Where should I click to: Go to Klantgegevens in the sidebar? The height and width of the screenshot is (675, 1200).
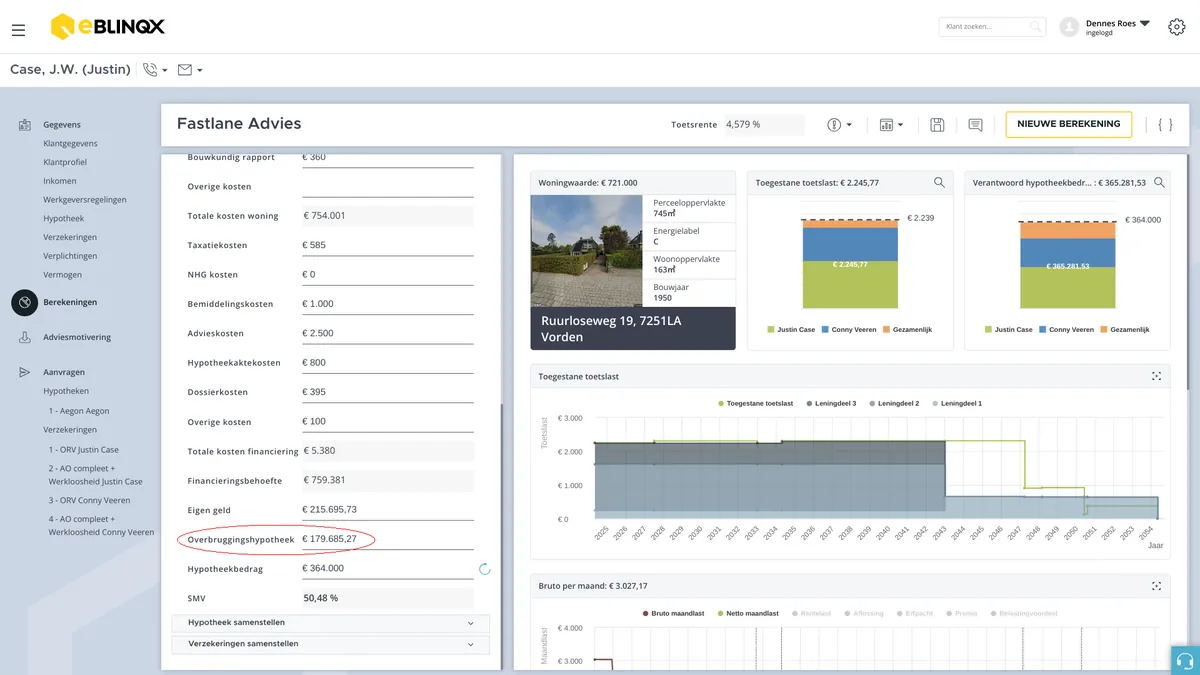[x=70, y=144]
